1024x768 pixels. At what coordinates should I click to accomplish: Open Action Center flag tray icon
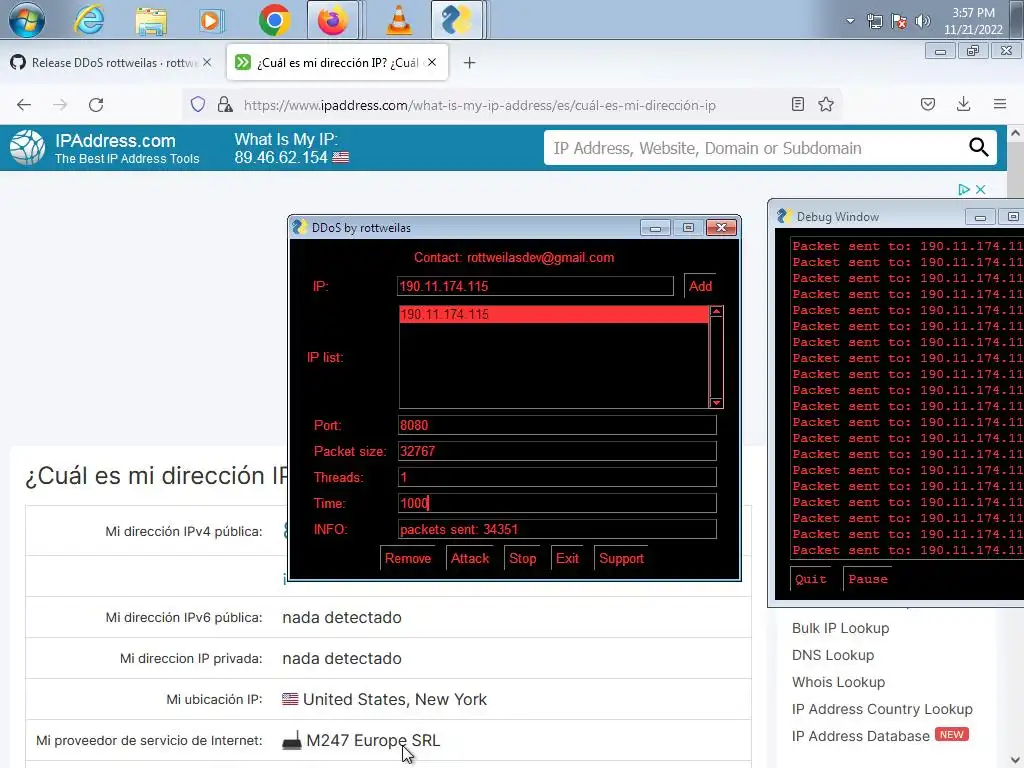click(899, 22)
